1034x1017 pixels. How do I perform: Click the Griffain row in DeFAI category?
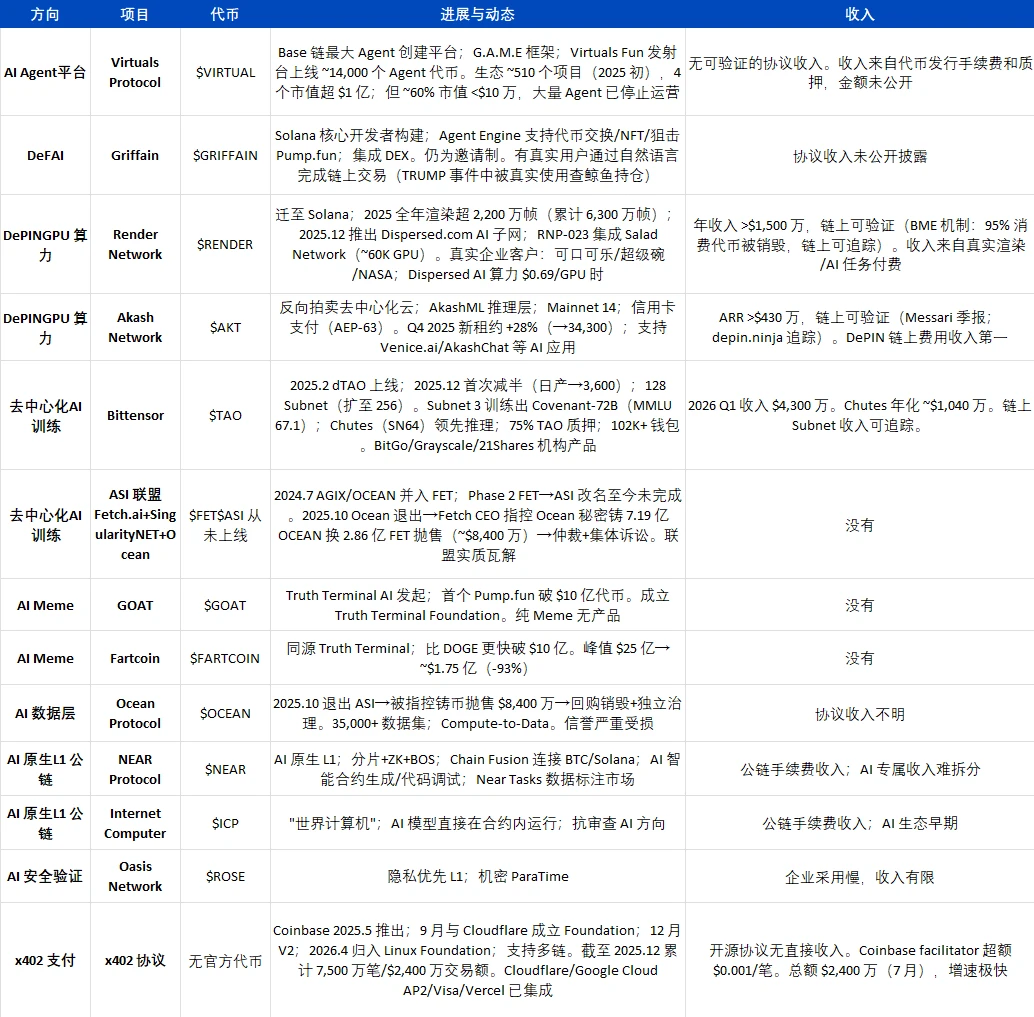pos(134,155)
